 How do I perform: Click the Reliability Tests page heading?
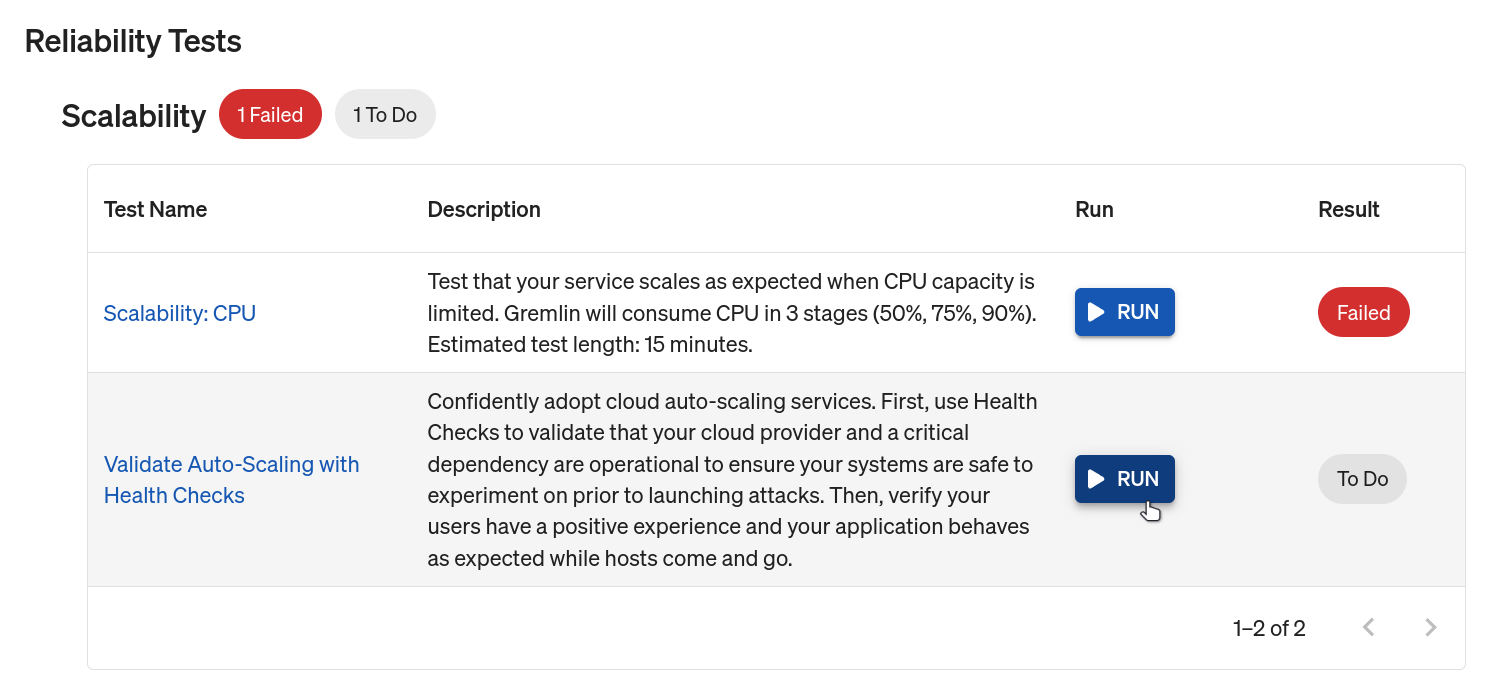133,41
